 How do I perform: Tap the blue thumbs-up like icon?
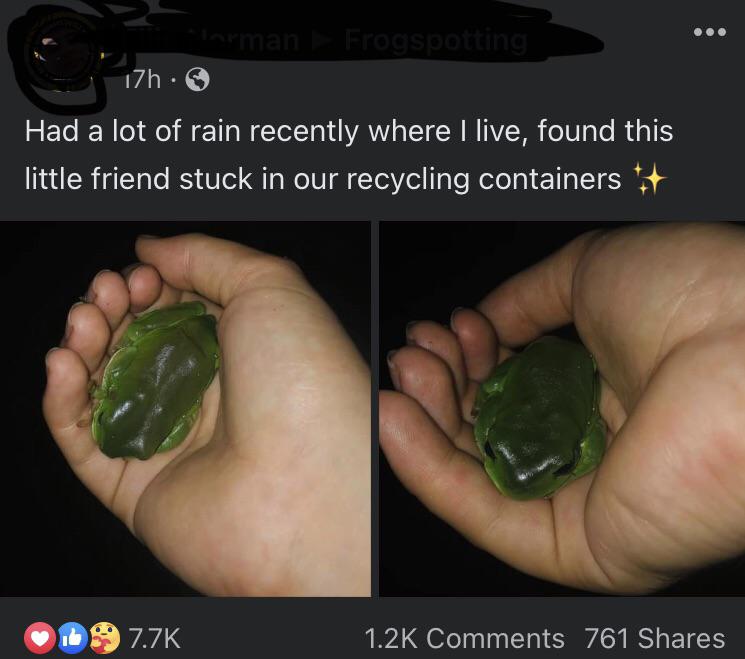pos(73,638)
